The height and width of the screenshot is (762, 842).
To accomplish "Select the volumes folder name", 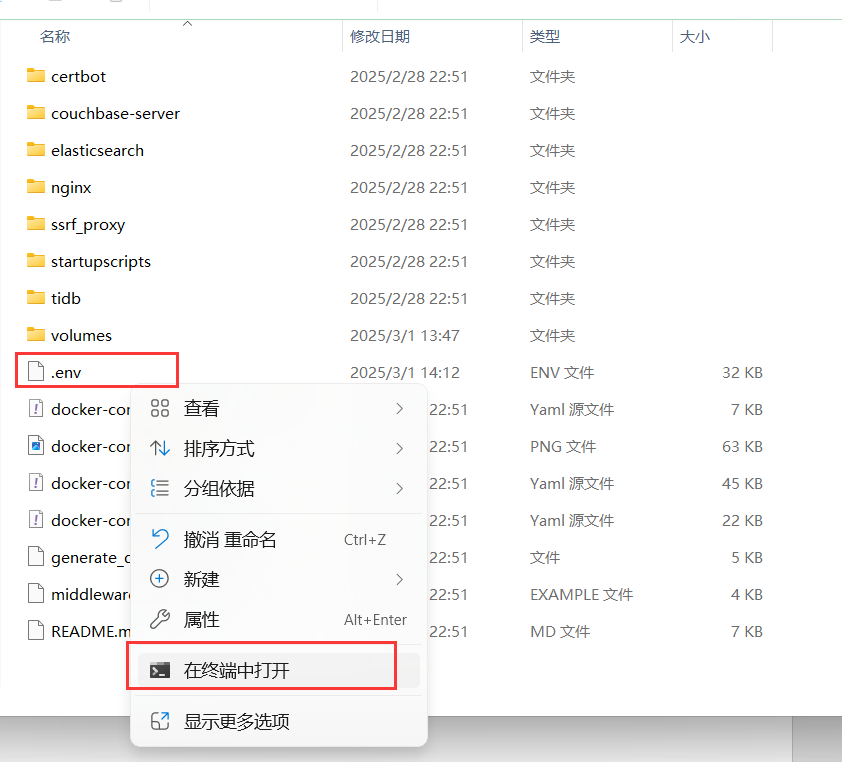I will click(x=82, y=336).
